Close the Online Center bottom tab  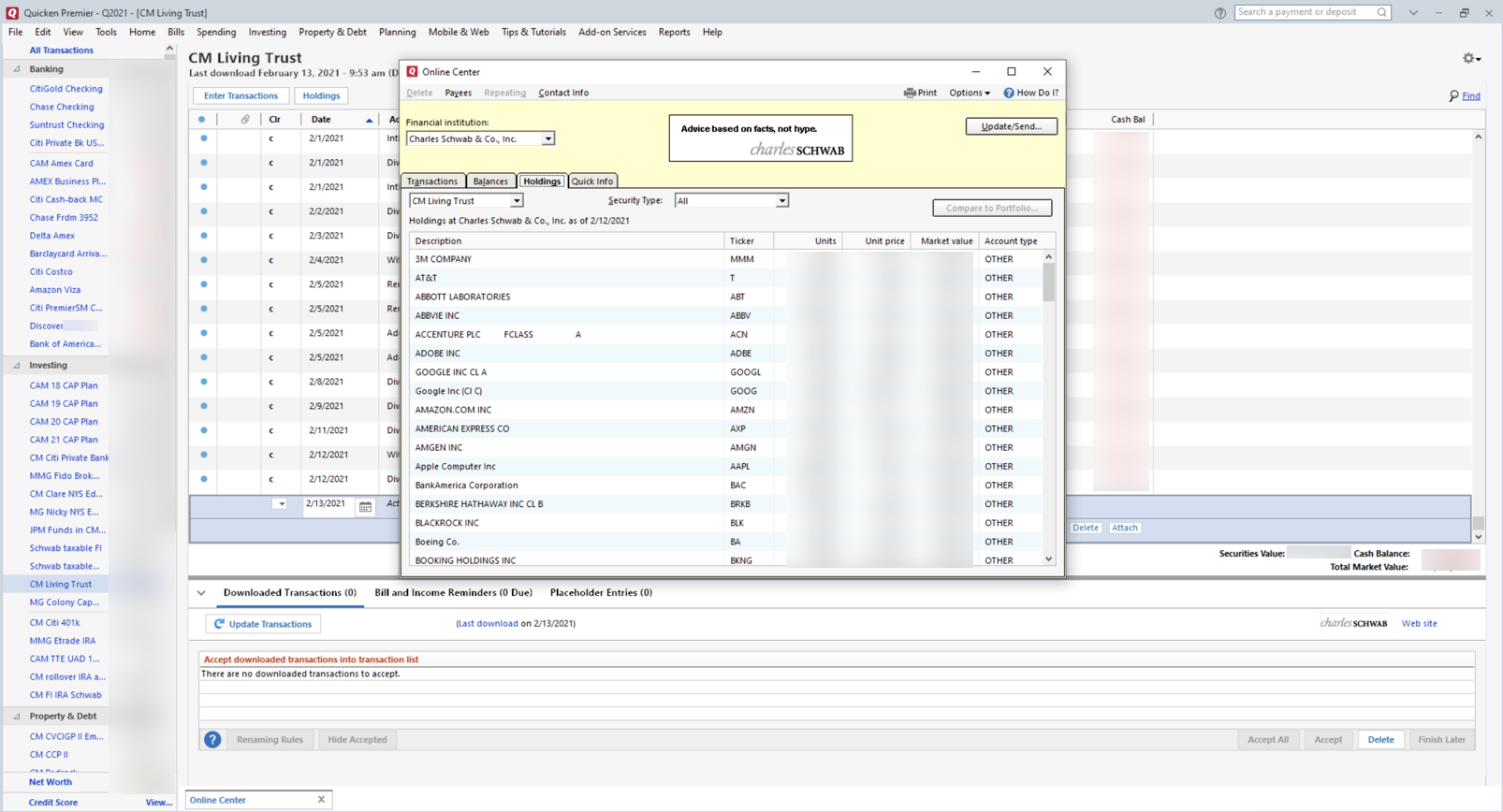(x=321, y=800)
